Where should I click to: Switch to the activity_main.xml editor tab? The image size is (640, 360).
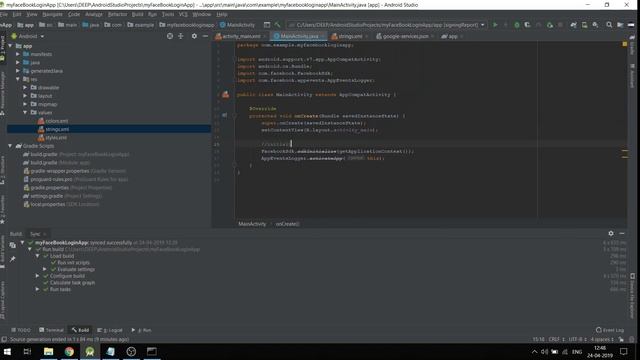[x=241, y=36]
